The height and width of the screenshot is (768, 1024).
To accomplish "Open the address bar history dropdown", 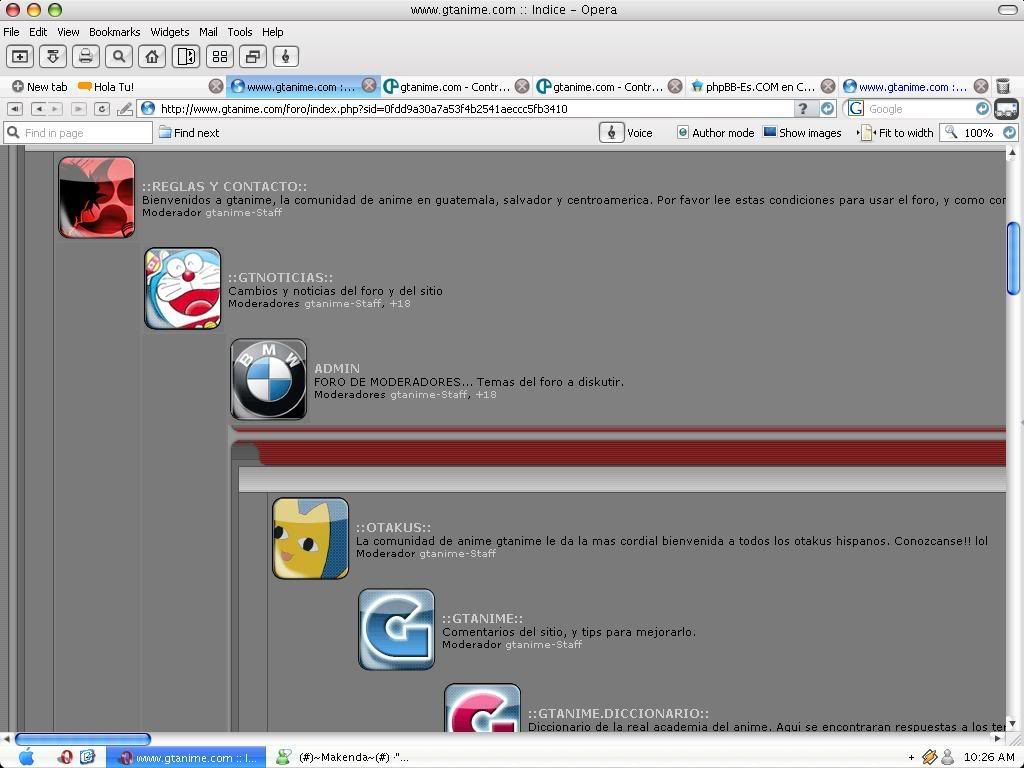I will point(827,109).
